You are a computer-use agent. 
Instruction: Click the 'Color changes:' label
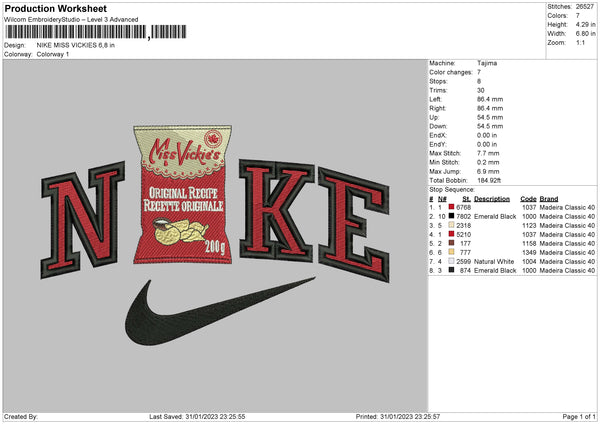tap(451, 72)
